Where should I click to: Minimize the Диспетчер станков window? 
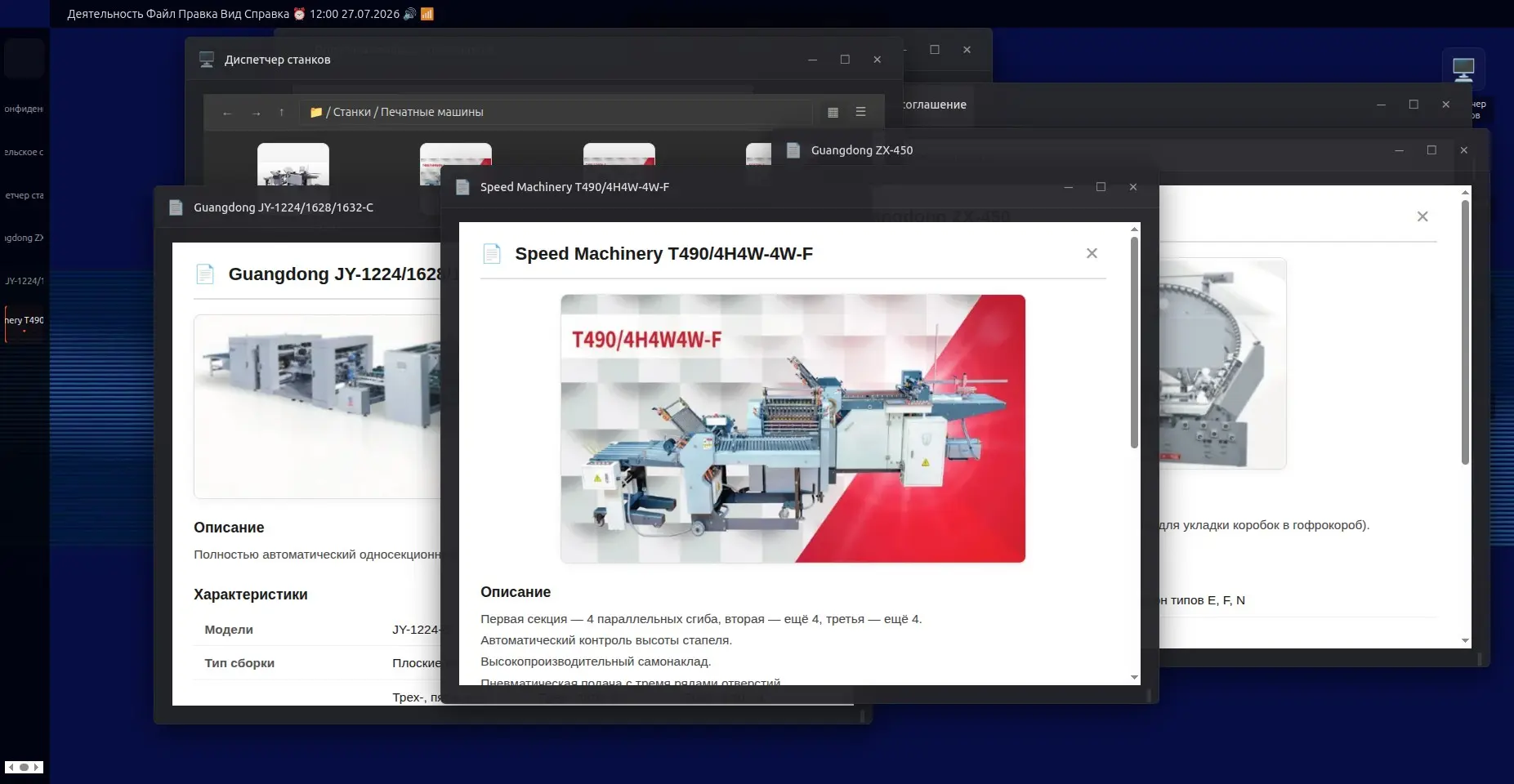812,60
